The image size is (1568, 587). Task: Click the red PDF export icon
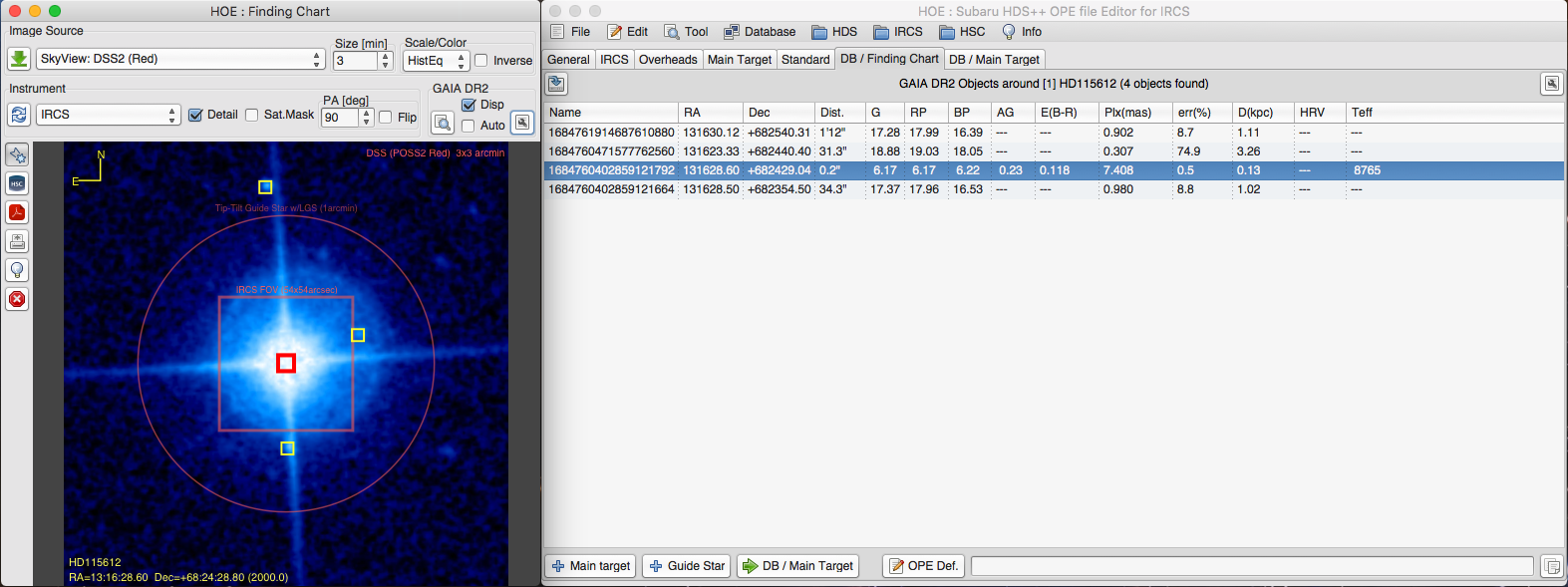coord(17,212)
